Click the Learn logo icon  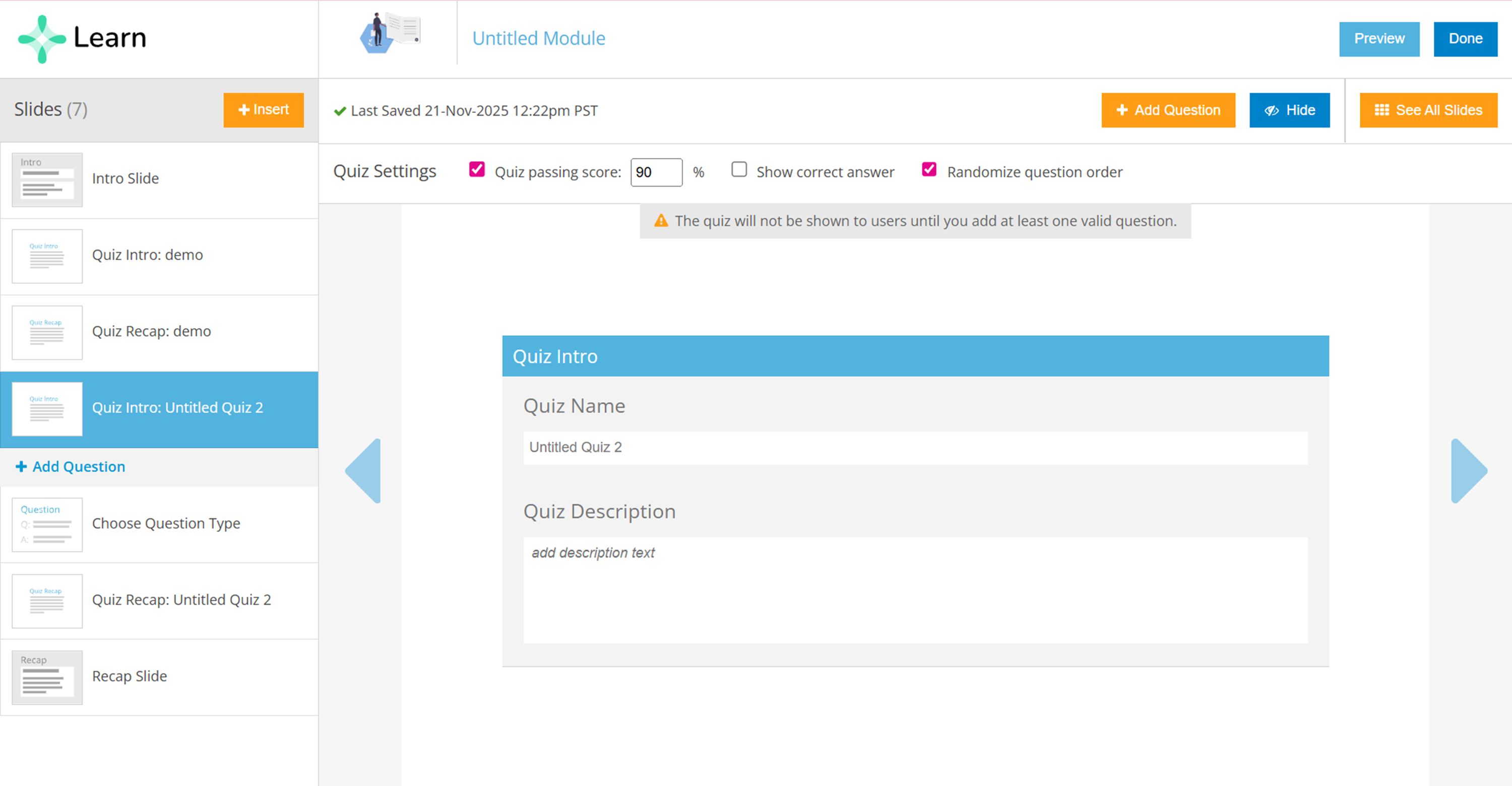click(42, 39)
